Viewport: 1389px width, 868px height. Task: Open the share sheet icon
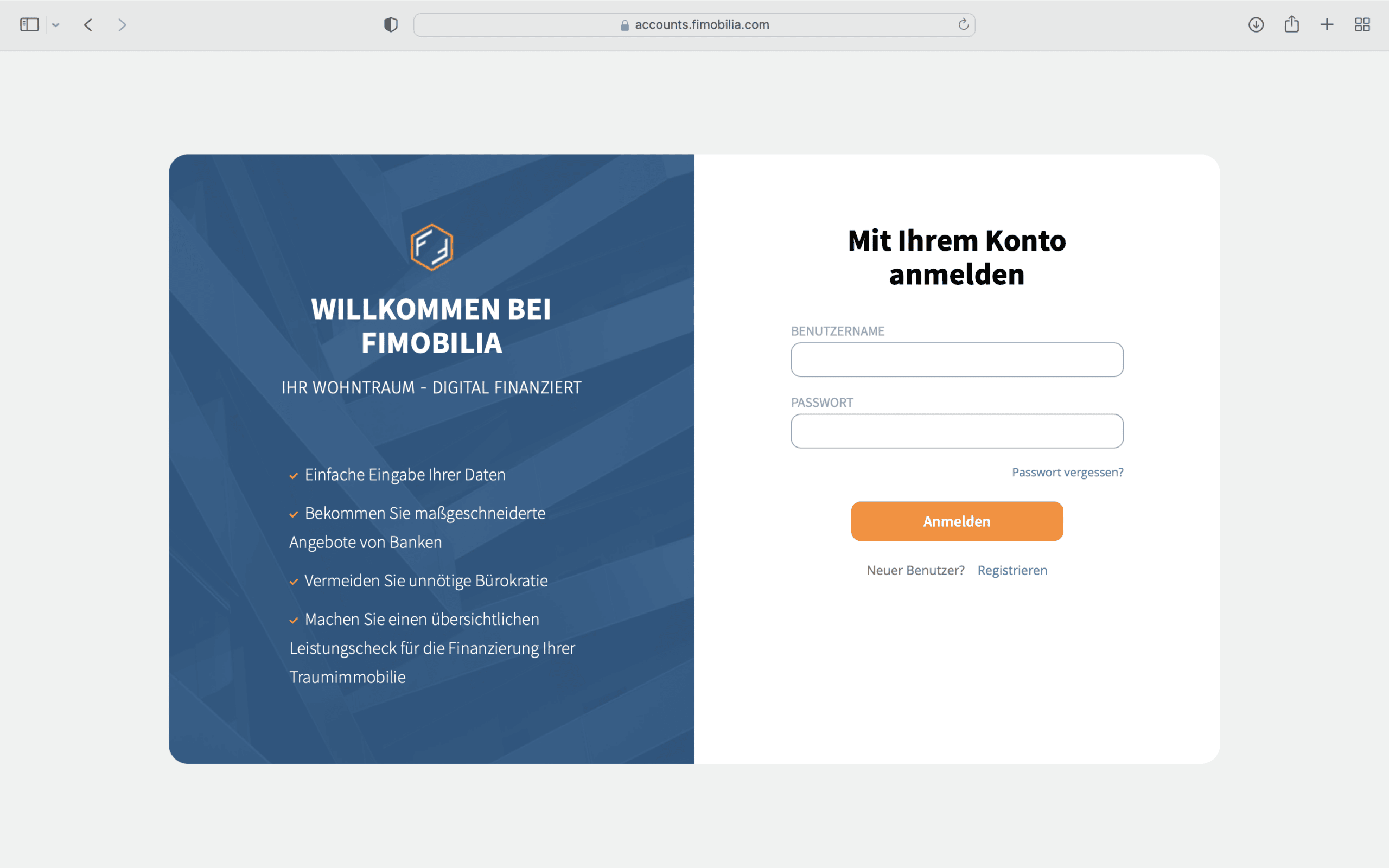point(1291,25)
